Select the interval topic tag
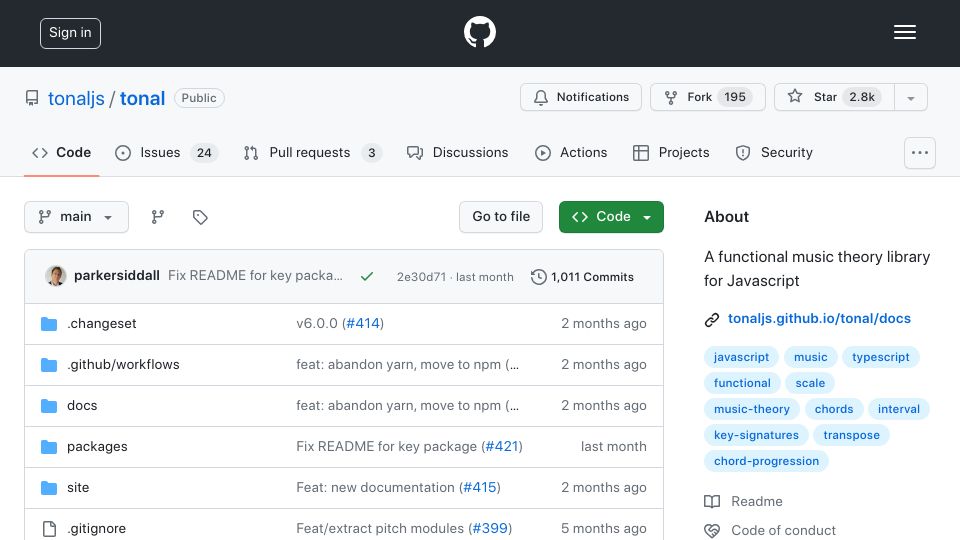The image size is (960, 540). (899, 410)
